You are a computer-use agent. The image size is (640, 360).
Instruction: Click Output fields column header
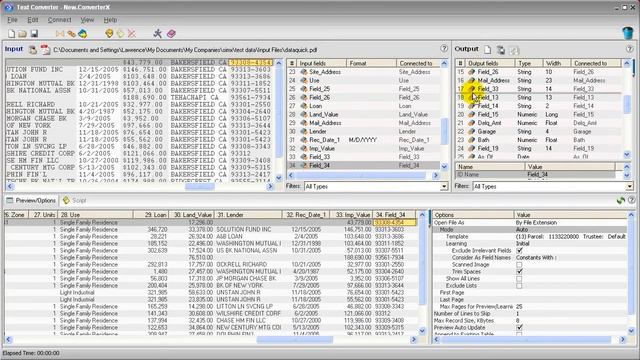(x=490, y=63)
